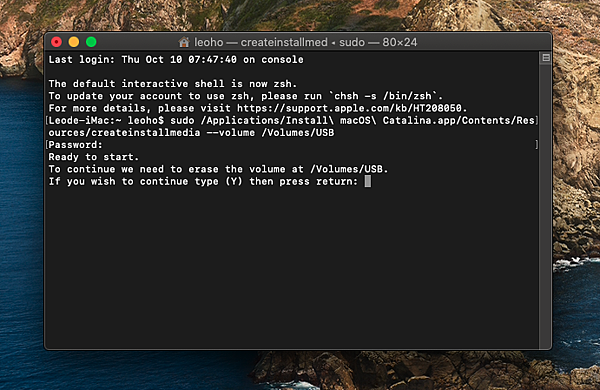Click the Password: prompt line
The width and height of the screenshot is (600, 390).
76,145
